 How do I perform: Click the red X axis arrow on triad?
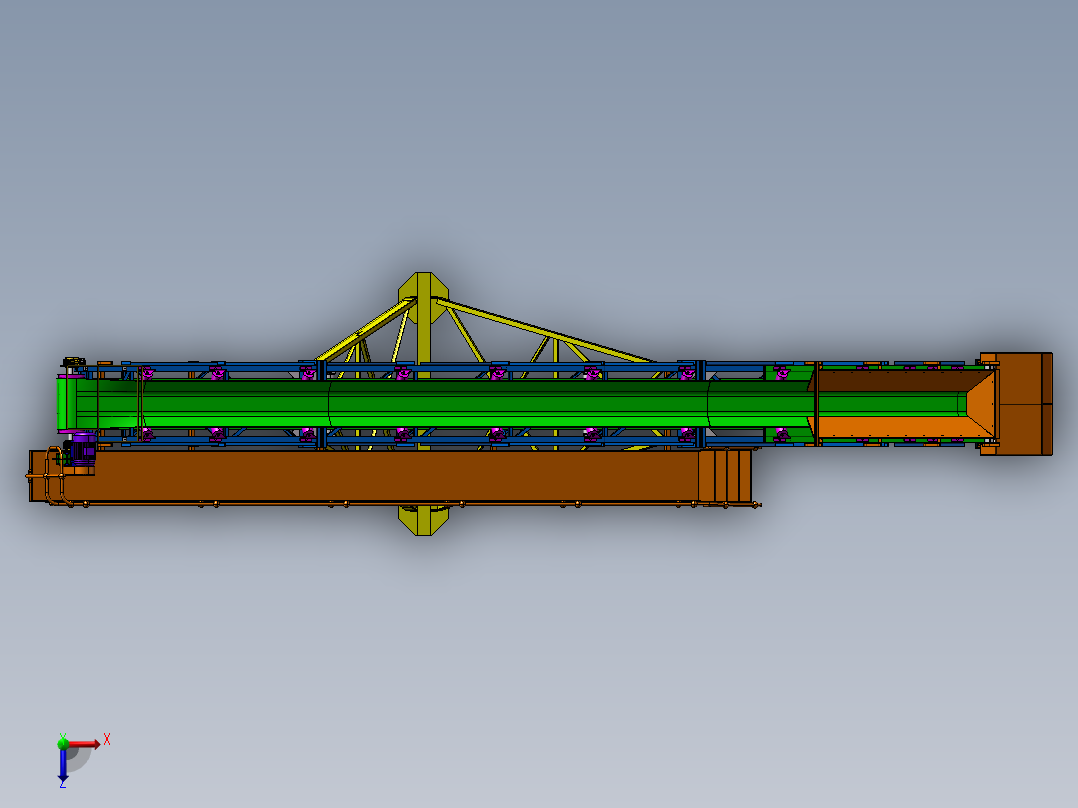click(84, 744)
